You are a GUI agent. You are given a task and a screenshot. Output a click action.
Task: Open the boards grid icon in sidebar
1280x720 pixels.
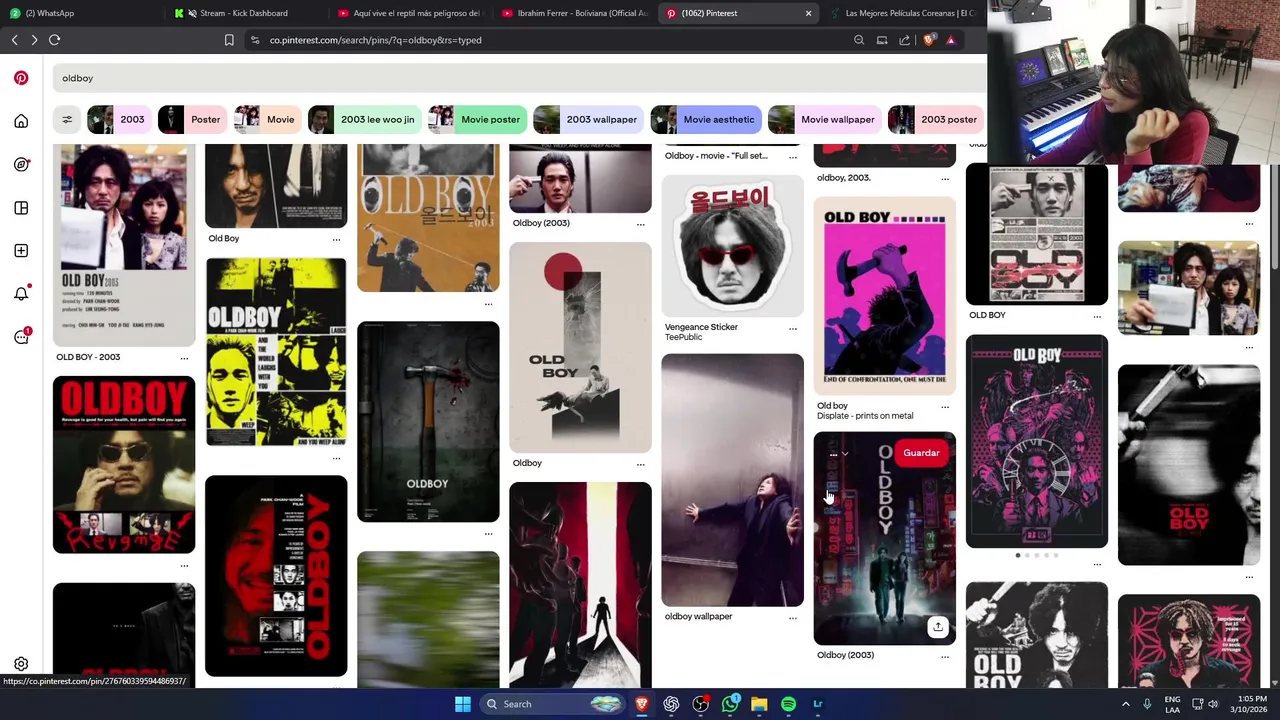21,208
